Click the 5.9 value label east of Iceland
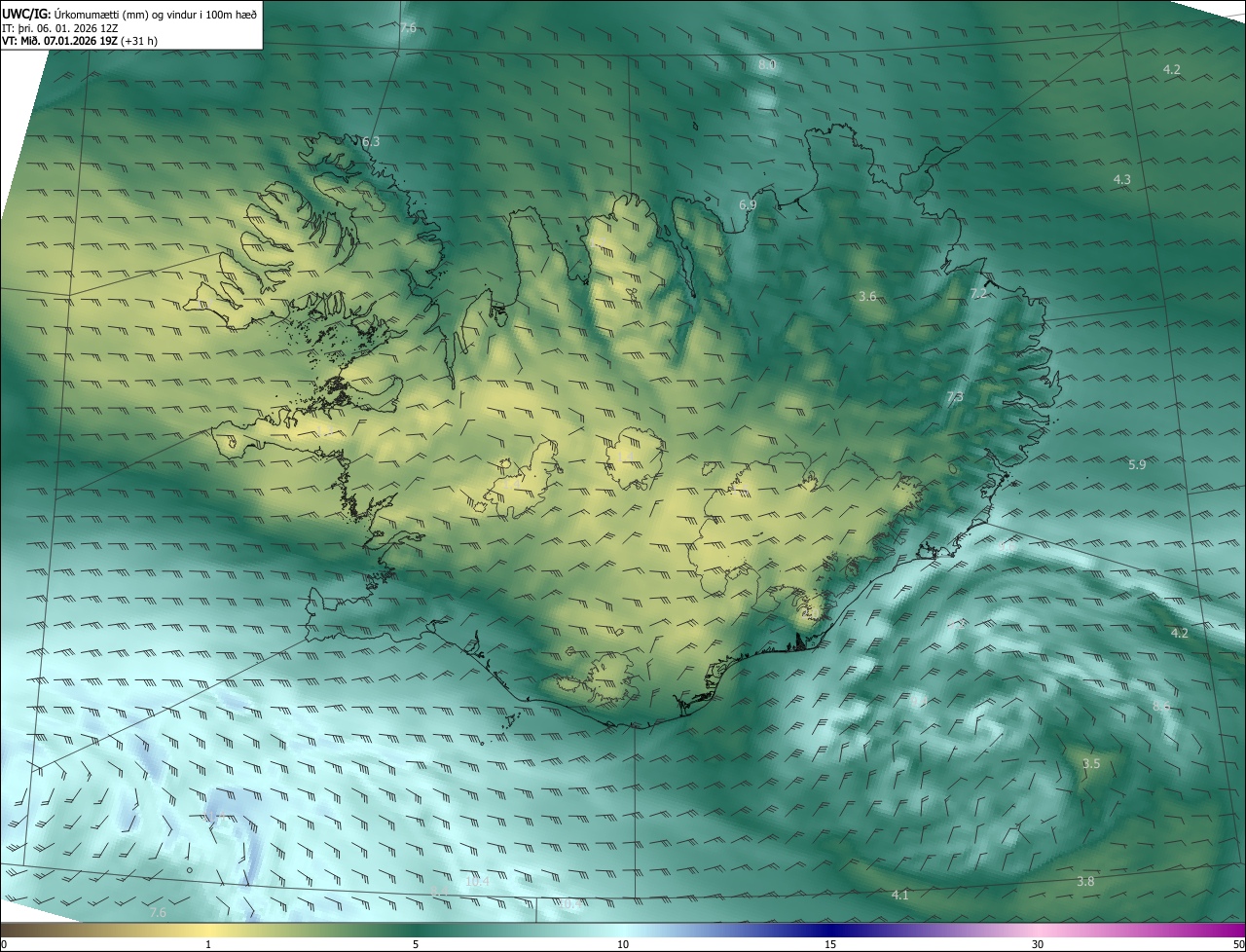 click(1137, 465)
